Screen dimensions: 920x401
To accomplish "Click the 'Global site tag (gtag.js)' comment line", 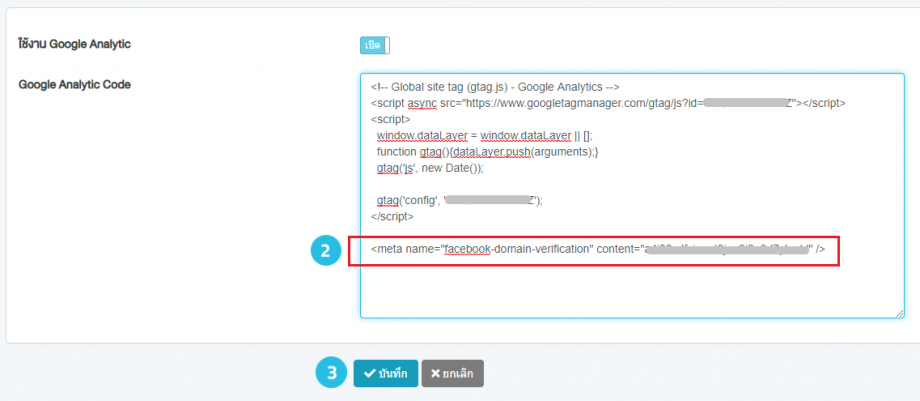I will (x=495, y=87).
